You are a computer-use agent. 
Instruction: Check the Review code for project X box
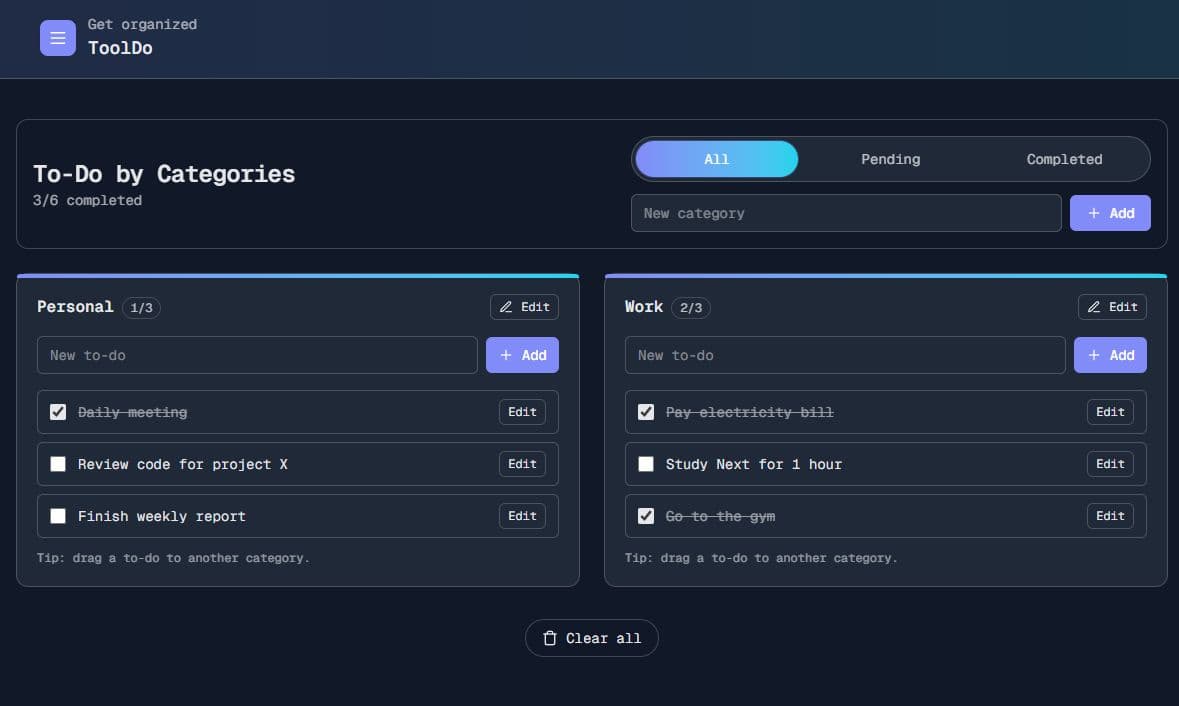click(58, 464)
